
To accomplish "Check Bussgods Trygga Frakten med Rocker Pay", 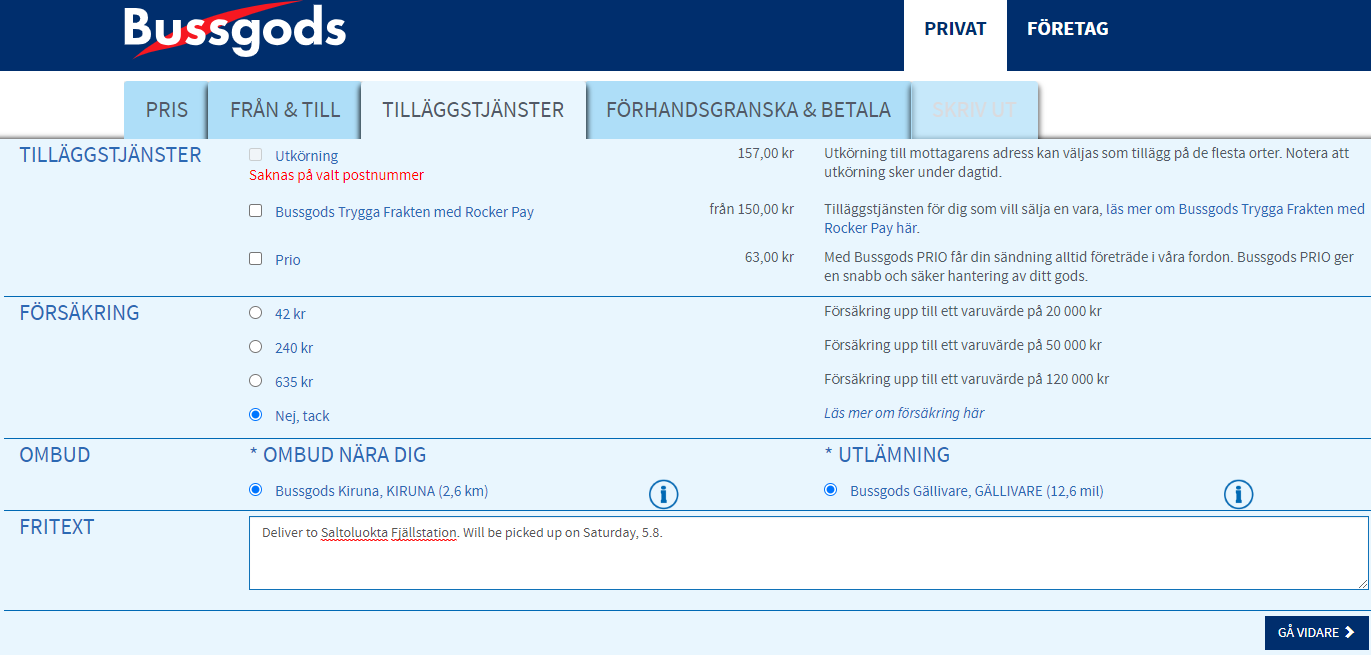I will [256, 211].
